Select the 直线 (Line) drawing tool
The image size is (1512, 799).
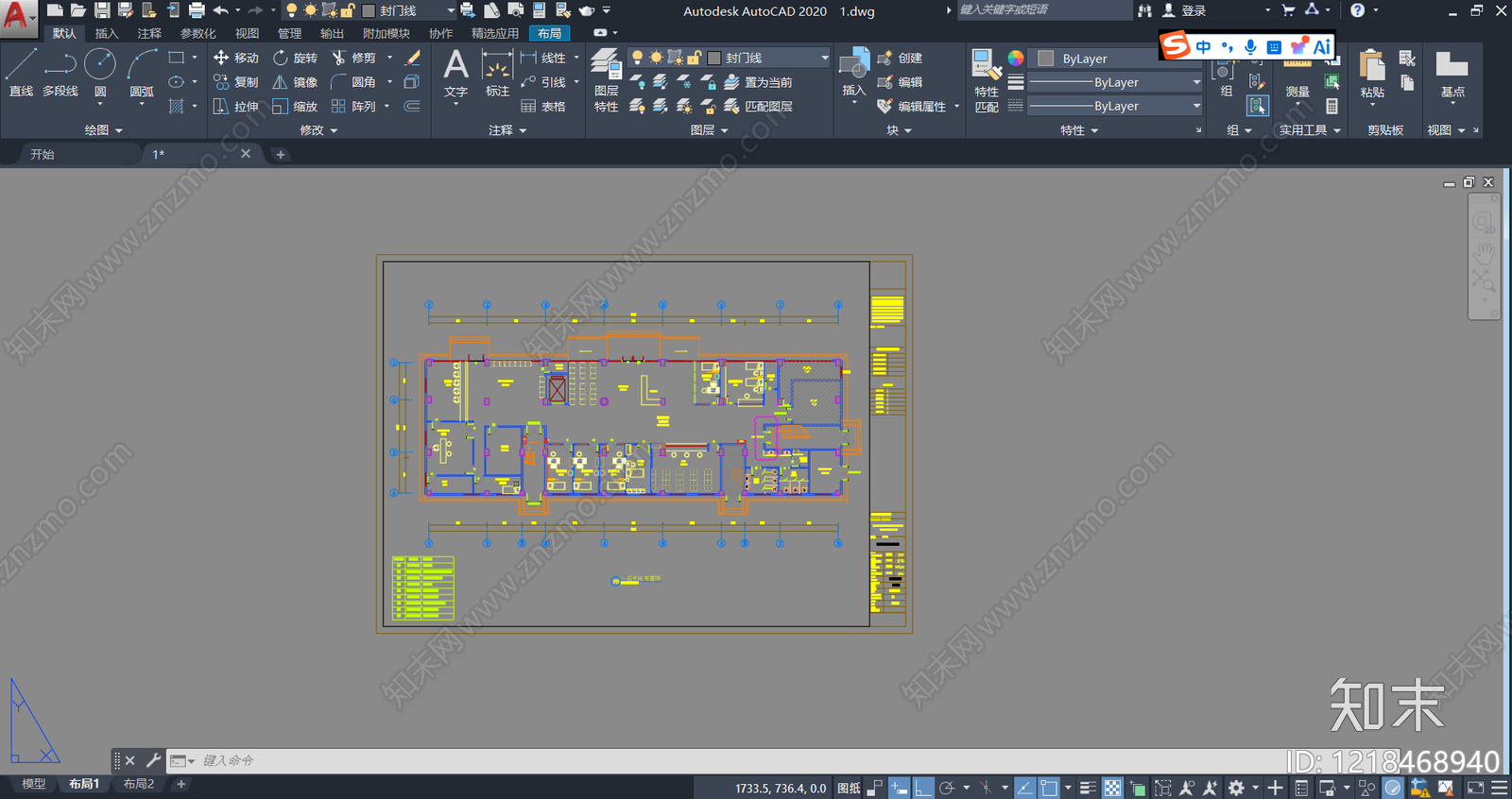[x=21, y=74]
